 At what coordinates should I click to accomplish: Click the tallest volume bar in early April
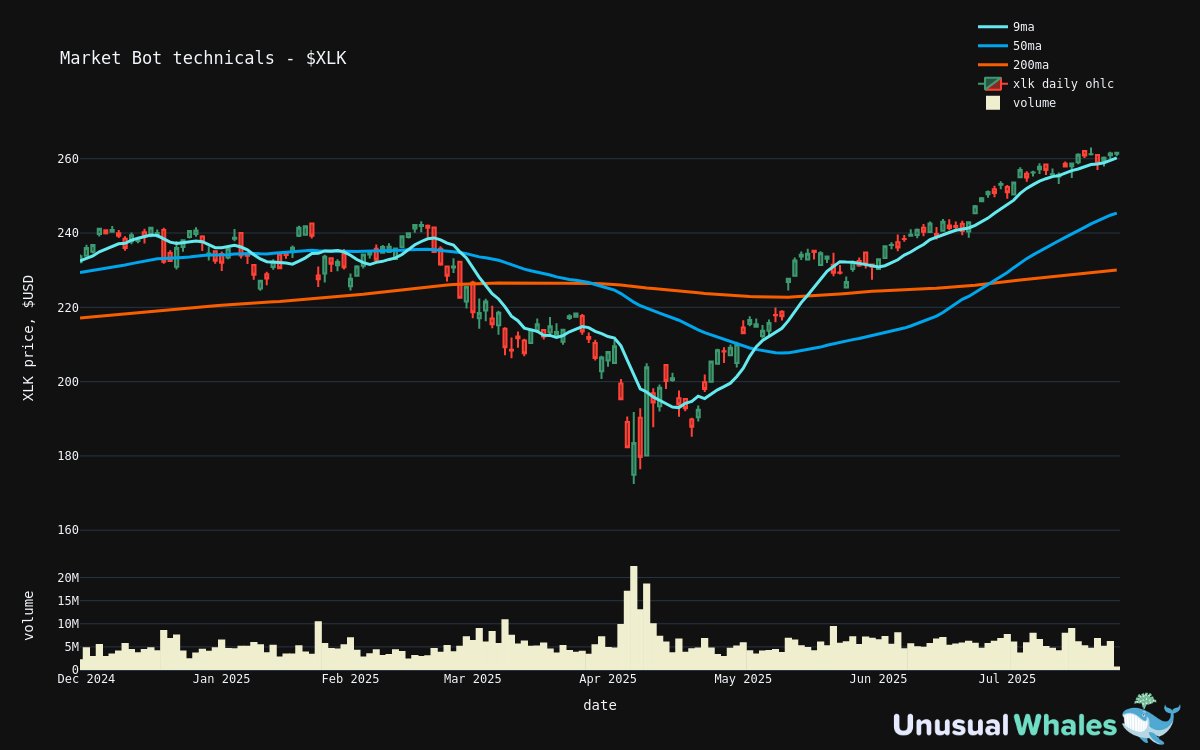pos(634,618)
